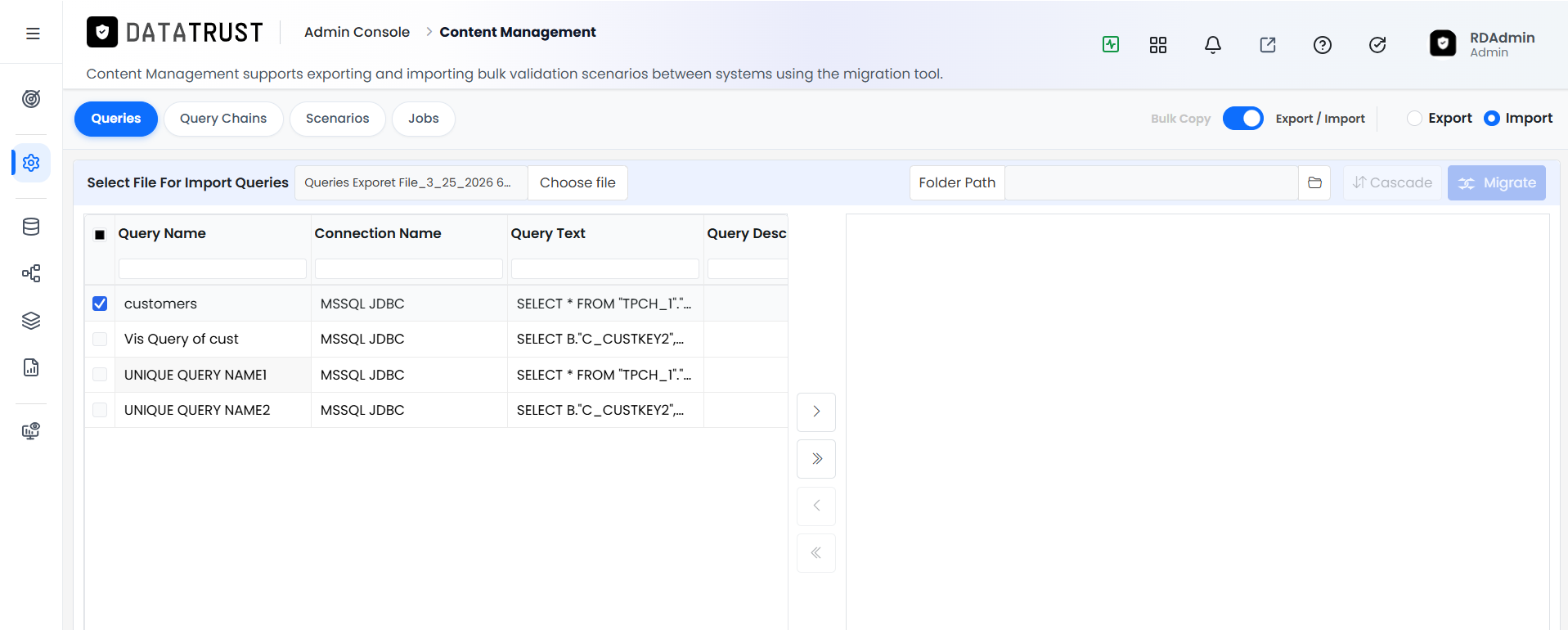
Task: Check the UNIQUE QUERY NAME1 checkbox
Action: tap(100, 375)
